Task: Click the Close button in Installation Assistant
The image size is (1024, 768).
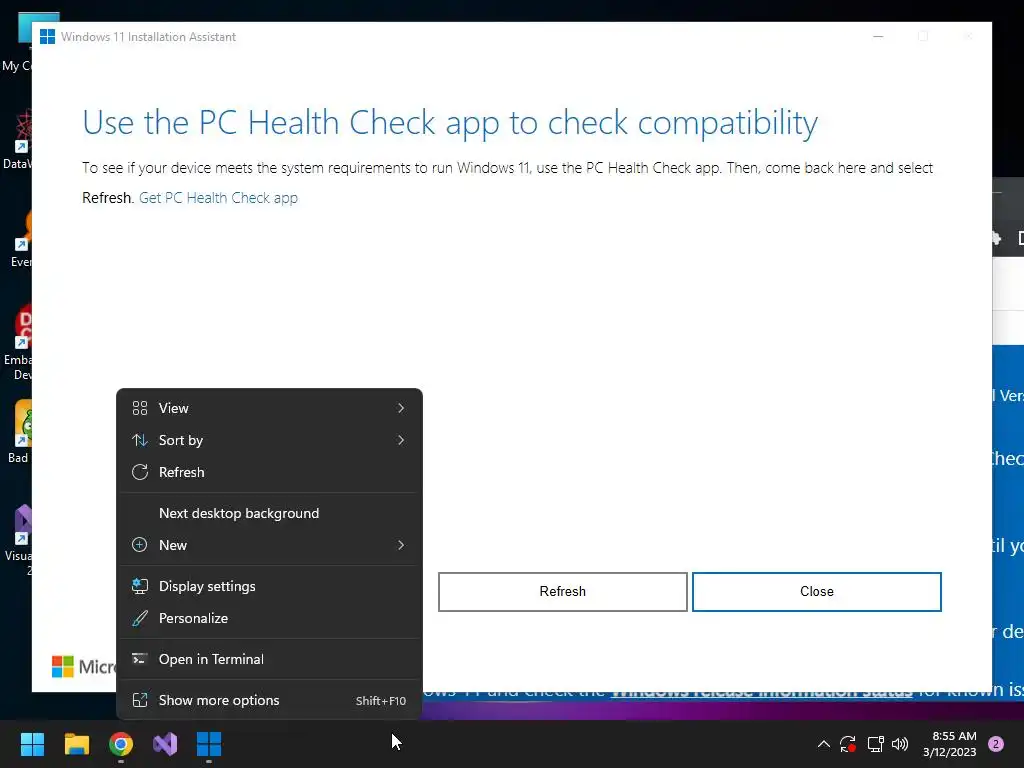Action: tap(817, 592)
